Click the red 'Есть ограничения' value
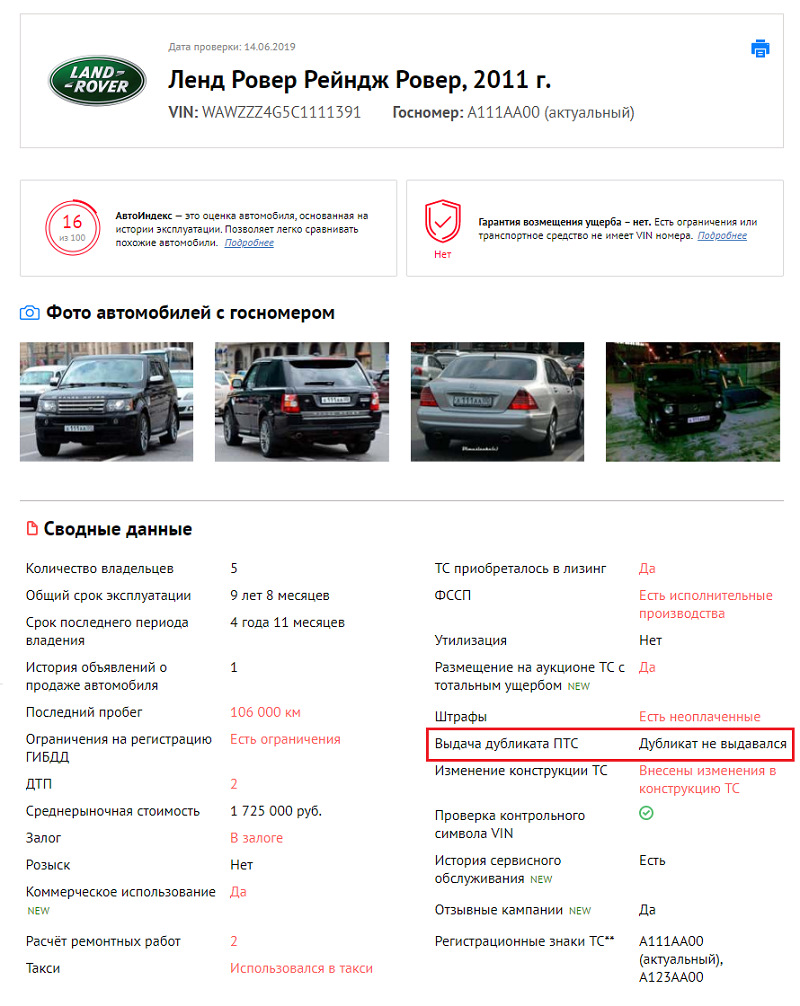 (285, 739)
